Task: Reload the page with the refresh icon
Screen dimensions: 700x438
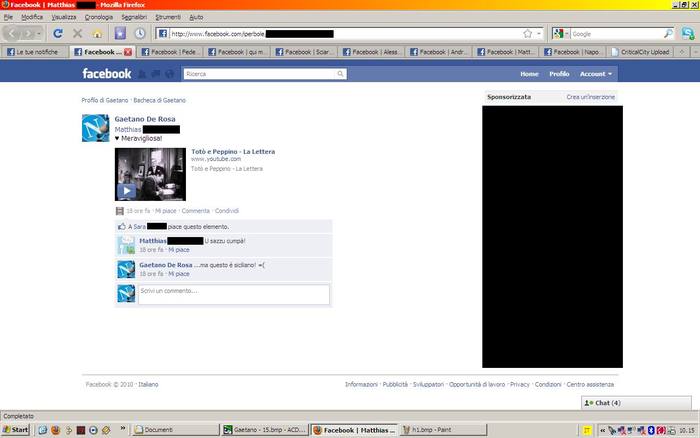Action: [x=58, y=33]
